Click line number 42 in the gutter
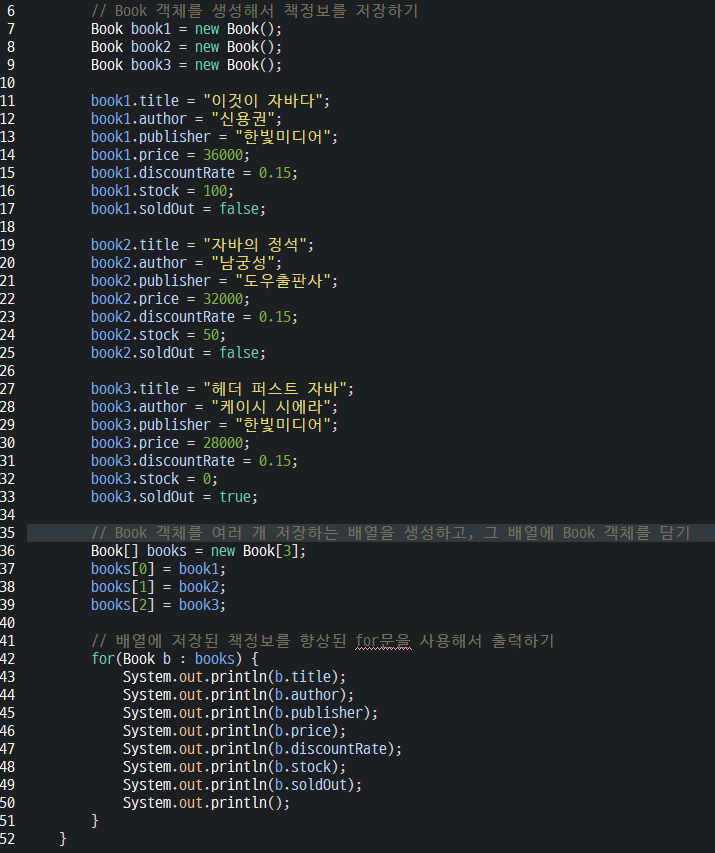 pos(8,658)
